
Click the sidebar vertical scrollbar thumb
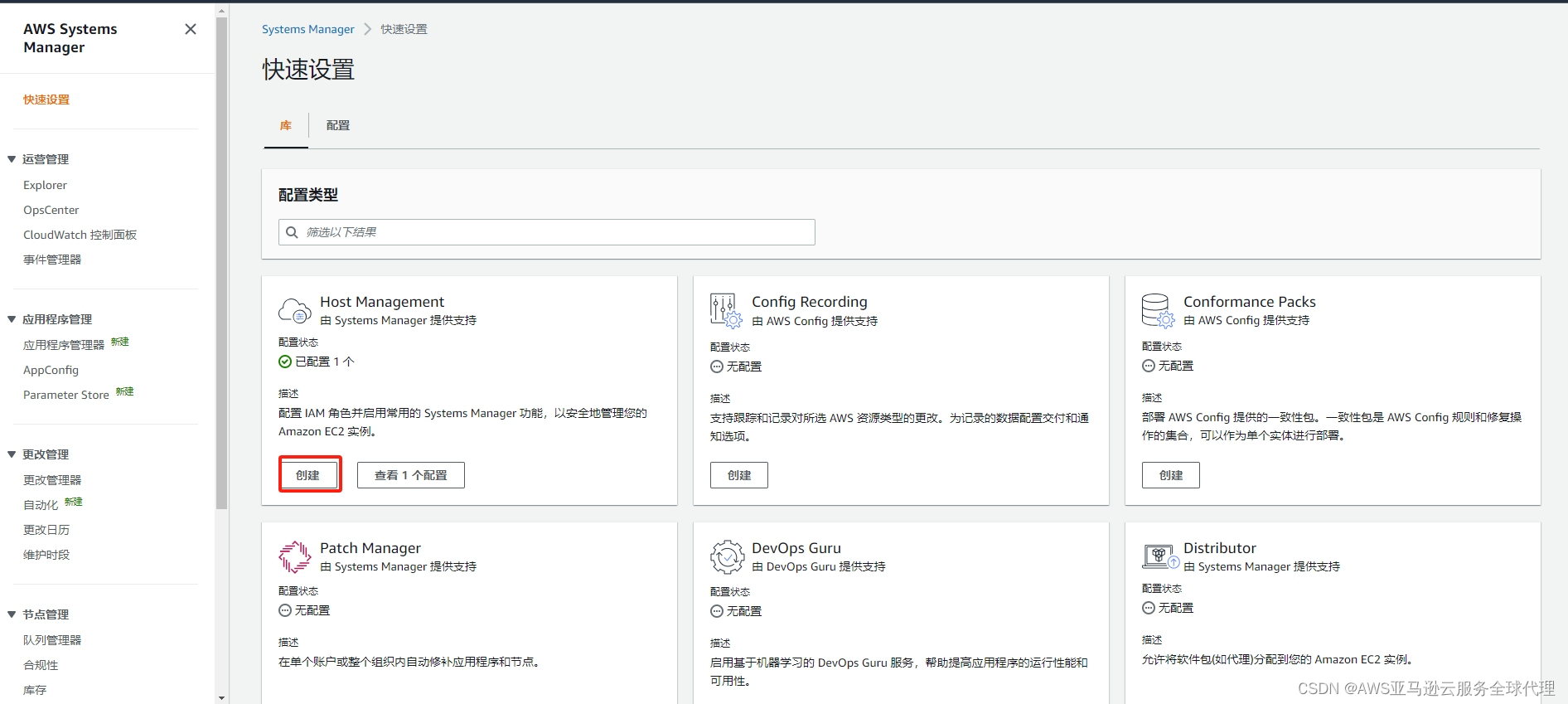point(221,262)
